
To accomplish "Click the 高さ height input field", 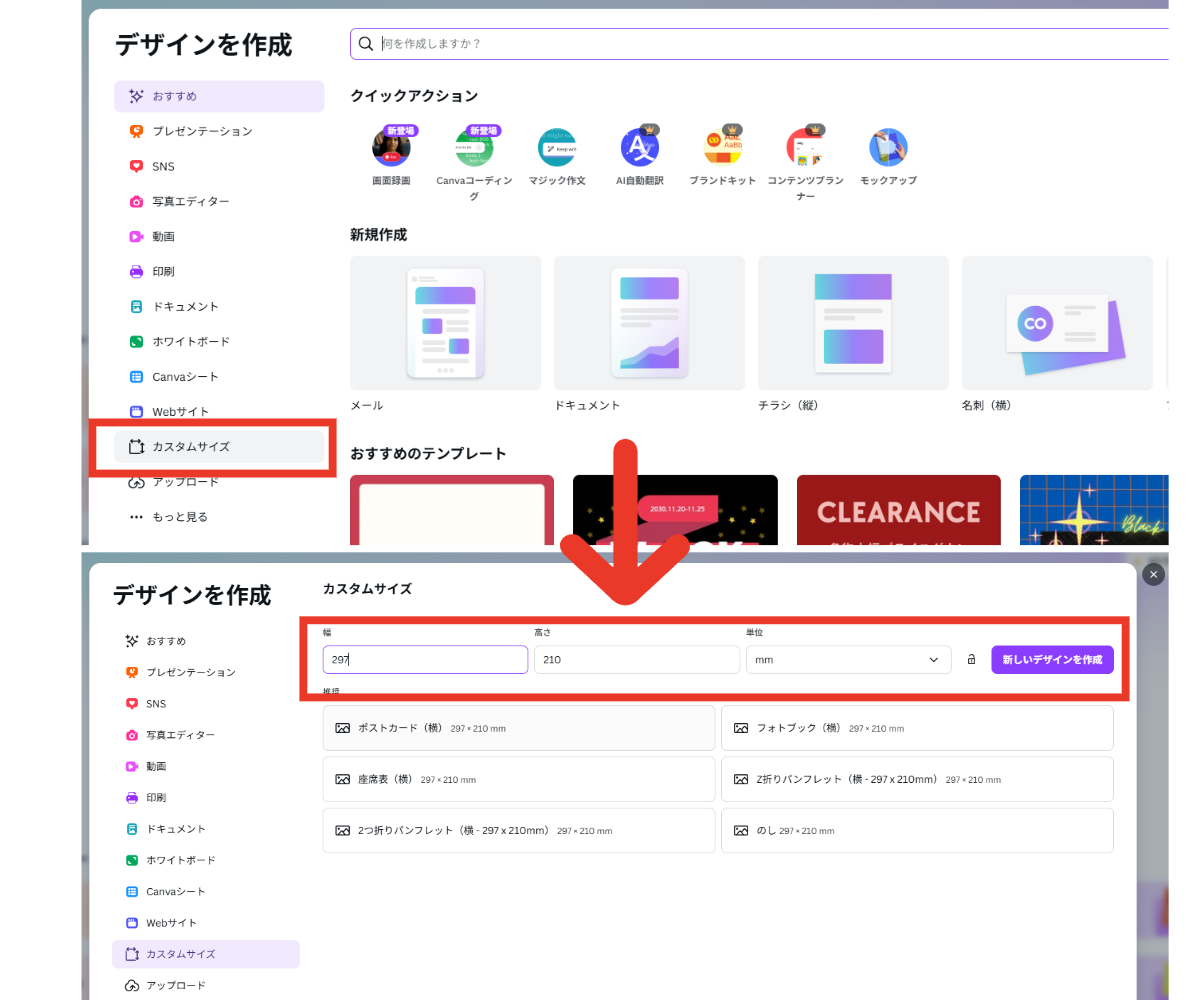I will tap(636, 660).
